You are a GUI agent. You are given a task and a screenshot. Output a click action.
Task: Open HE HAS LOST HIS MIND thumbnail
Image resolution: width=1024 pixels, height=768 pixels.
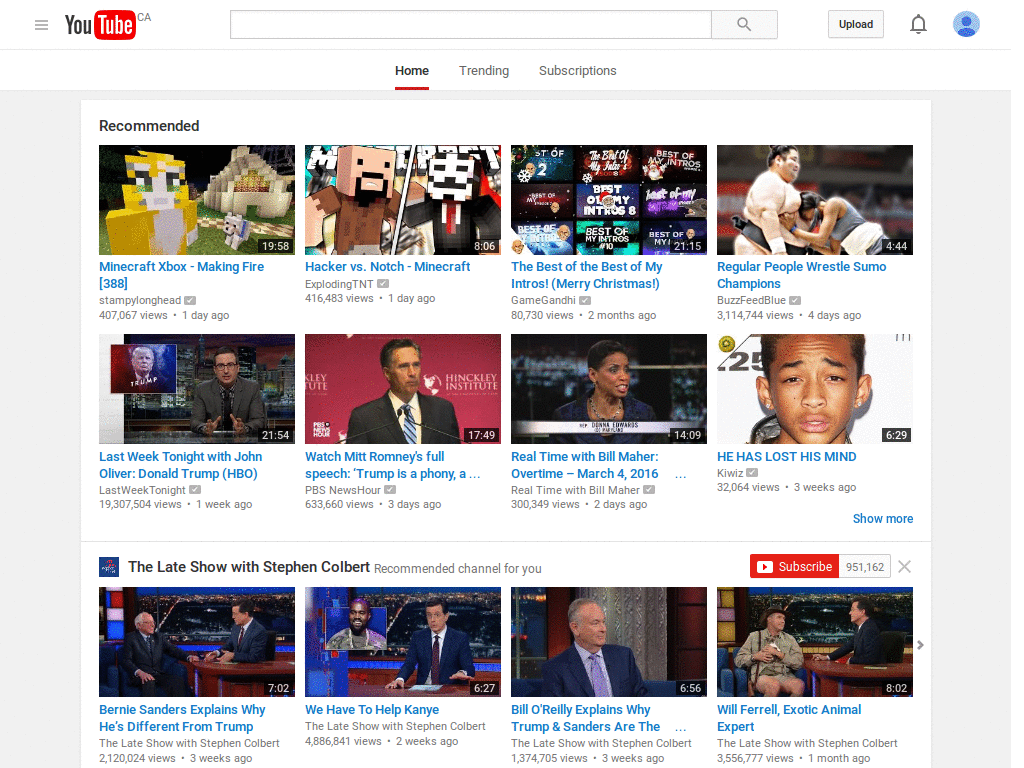click(815, 389)
